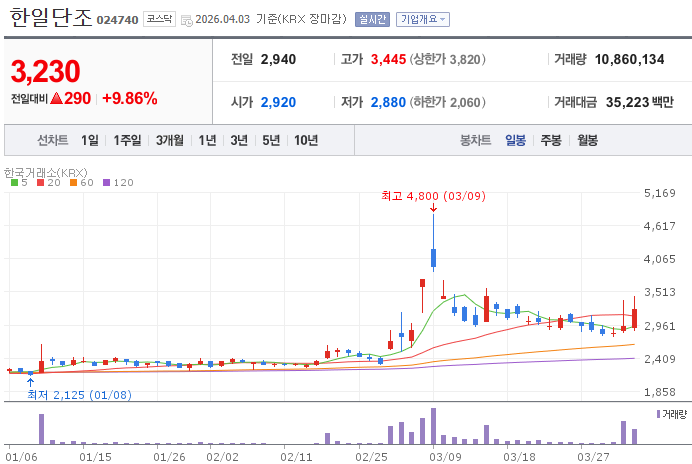Click the 거래량 value 10,860,134
This screenshot has width=692, height=464.
point(629,59)
